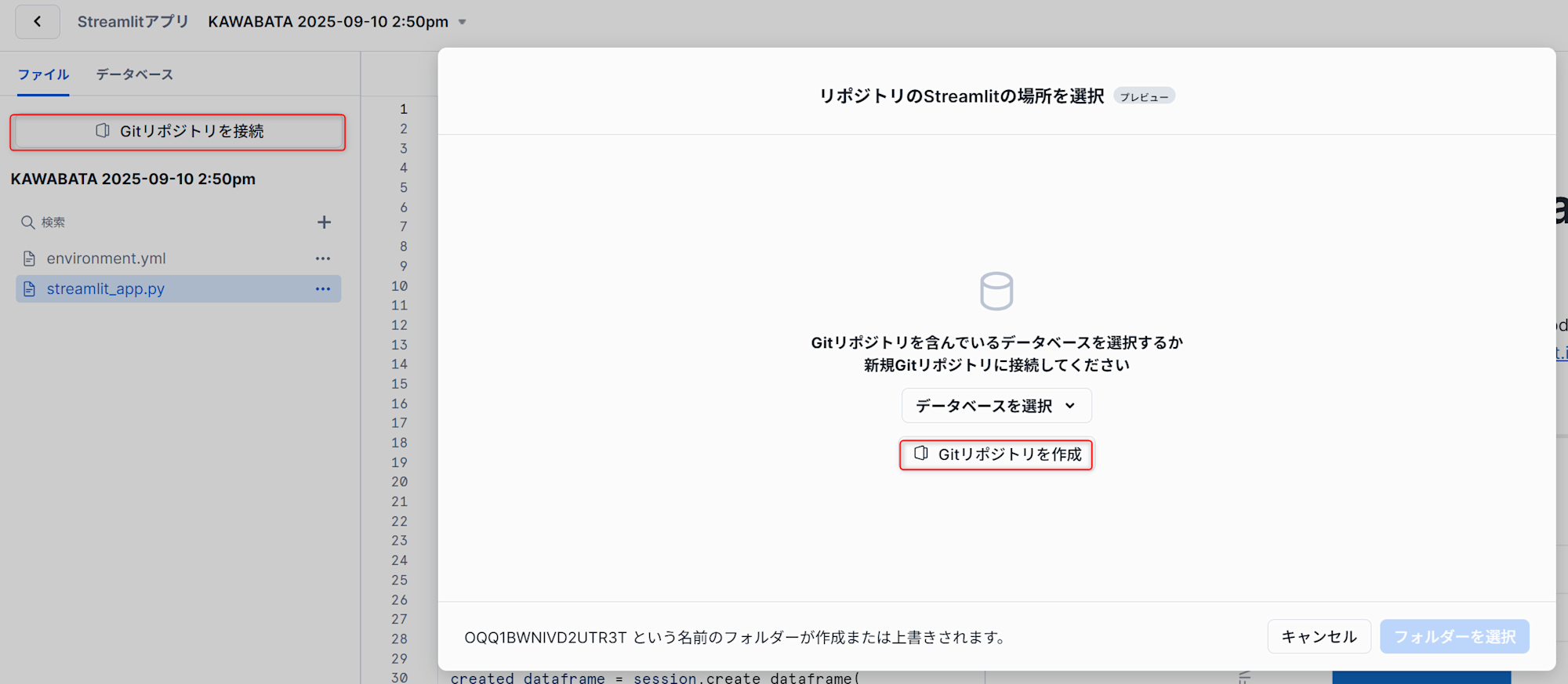Go back using the left chevron button

(x=37, y=22)
